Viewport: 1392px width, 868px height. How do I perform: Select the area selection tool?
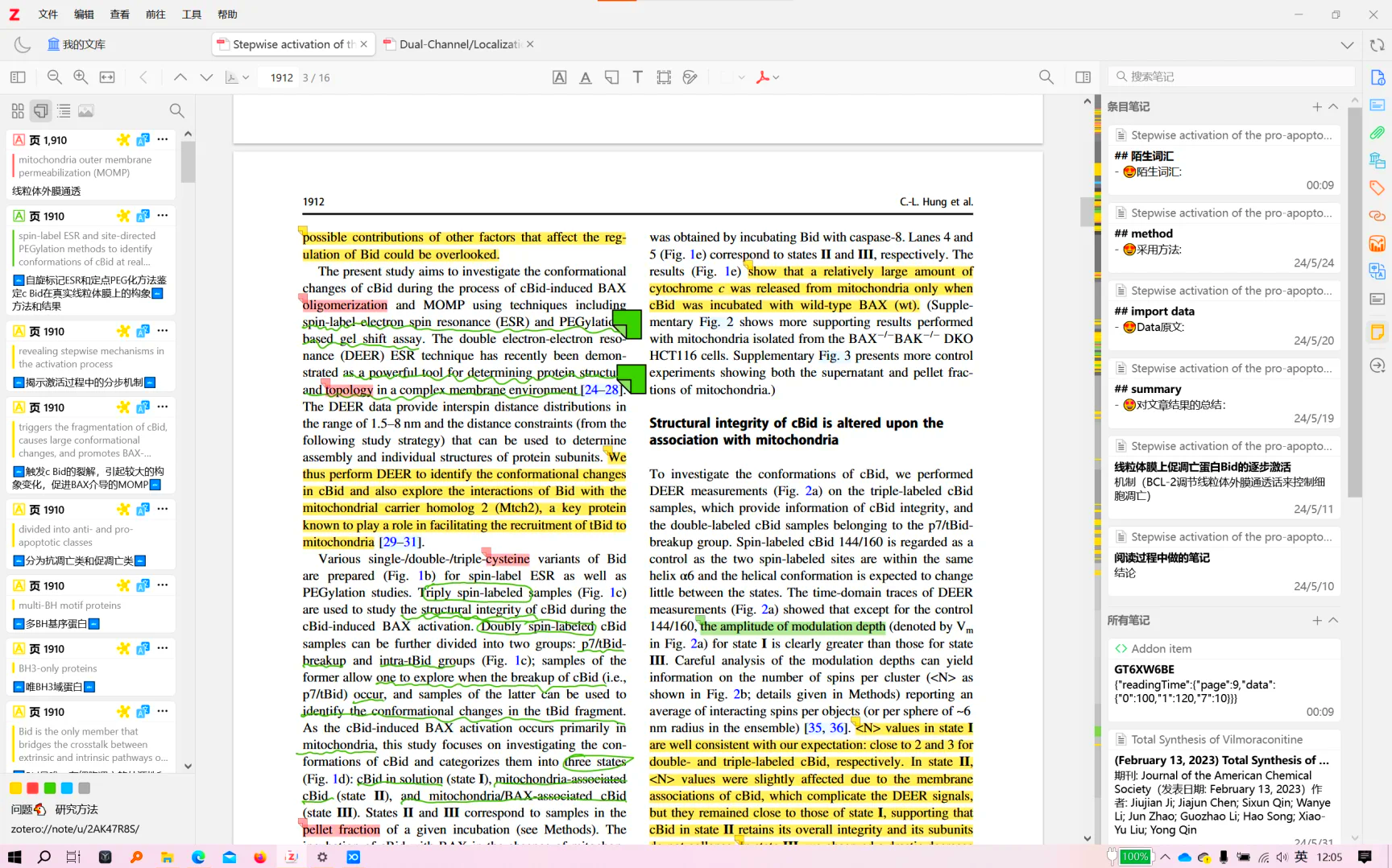click(x=664, y=77)
